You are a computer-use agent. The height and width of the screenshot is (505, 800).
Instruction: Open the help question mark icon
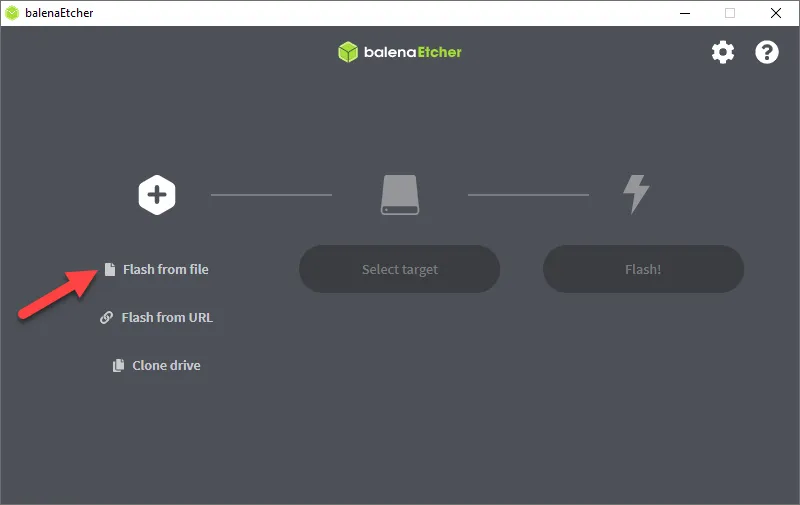pyautogui.click(x=766, y=52)
